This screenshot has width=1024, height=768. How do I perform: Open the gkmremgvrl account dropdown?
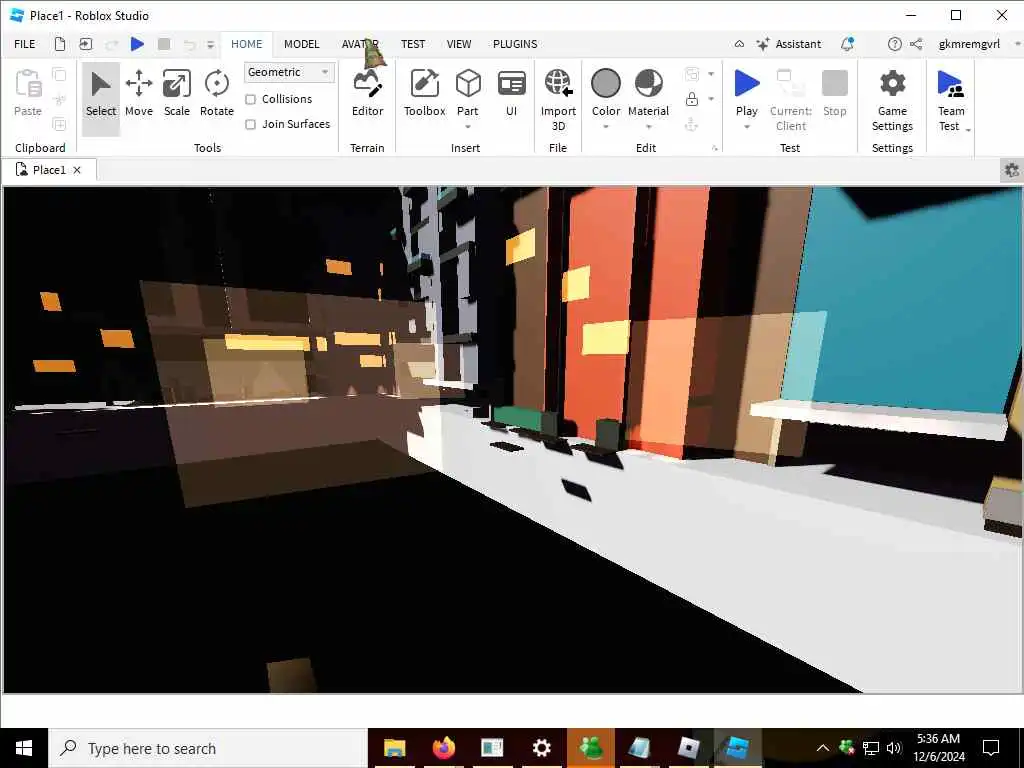[1017, 44]
